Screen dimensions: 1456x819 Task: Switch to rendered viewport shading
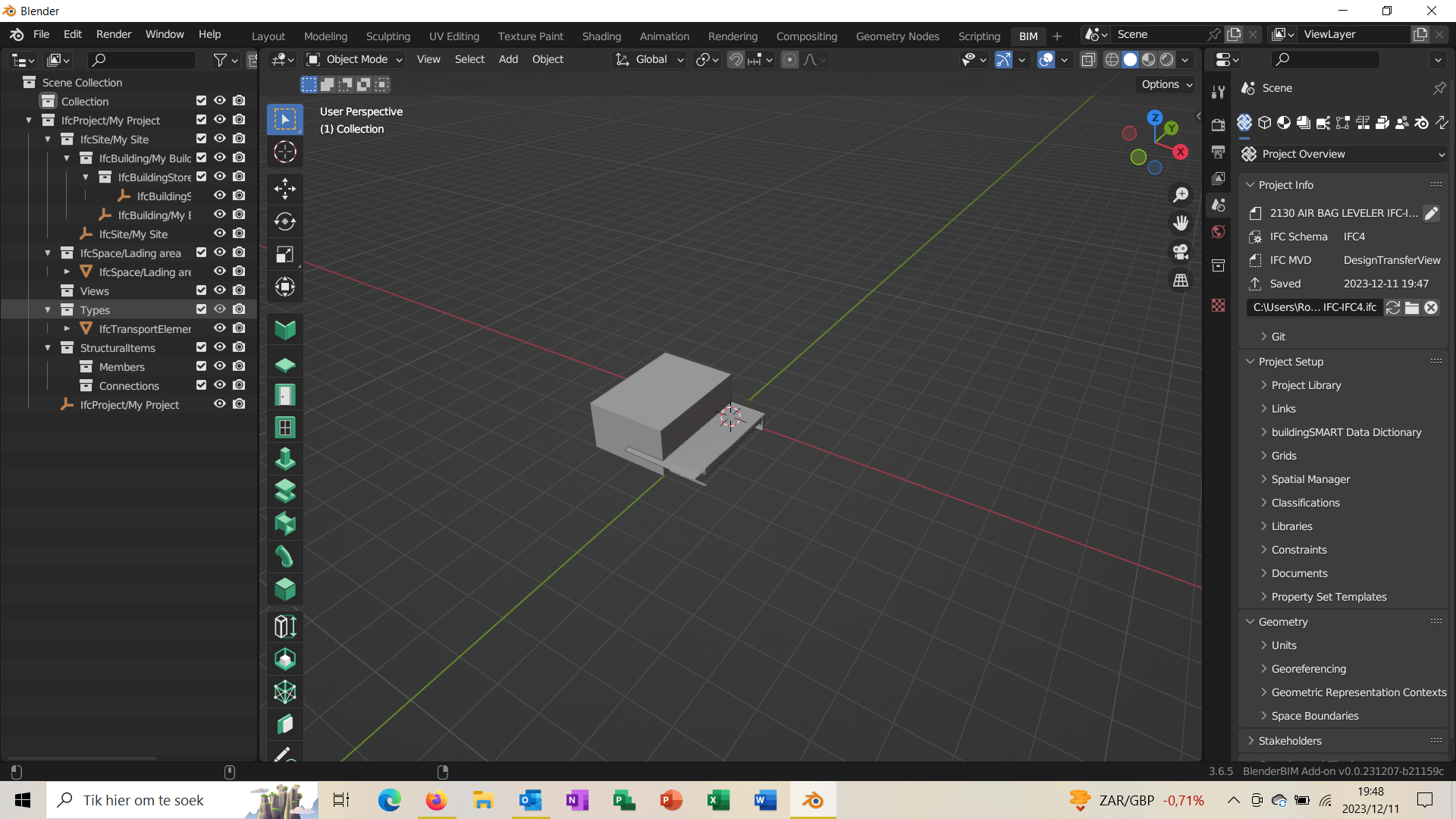coord(1167,59)
